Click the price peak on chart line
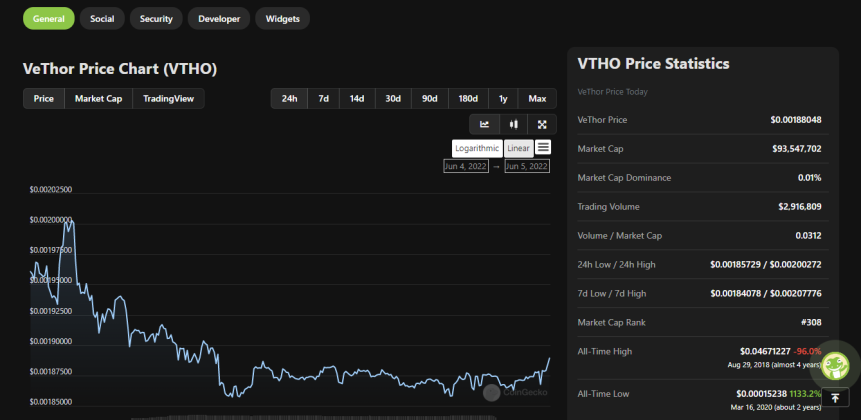Screen dimensions: 861x420 [70, 221]
